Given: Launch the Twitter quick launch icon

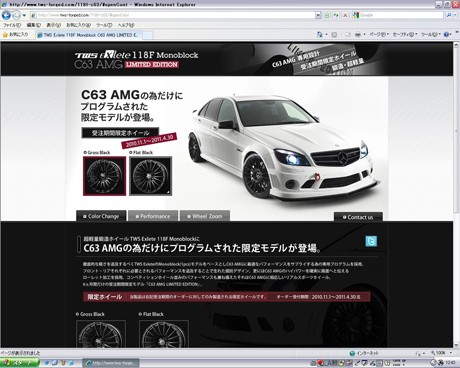Looking at the screenshot, I should [x=47, y=363].
